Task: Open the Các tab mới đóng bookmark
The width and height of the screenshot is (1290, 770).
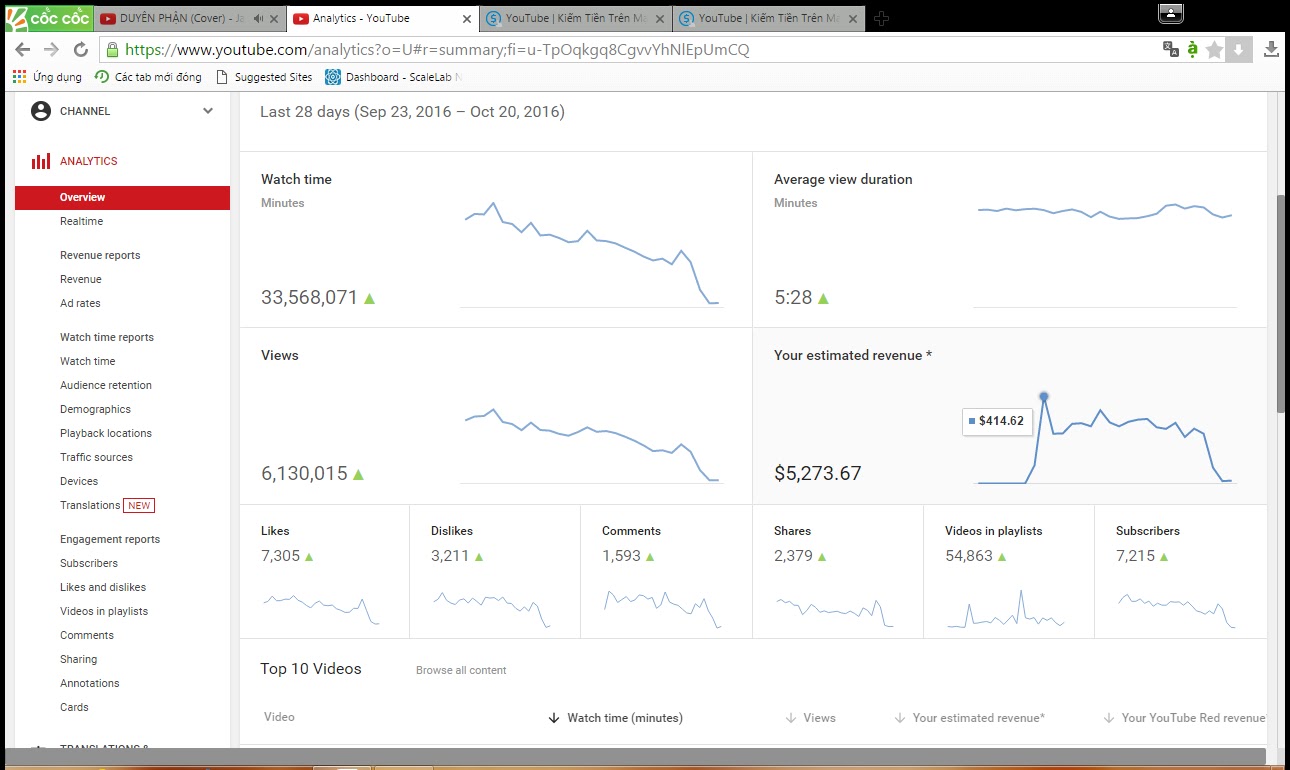Action: click(149, 77)
